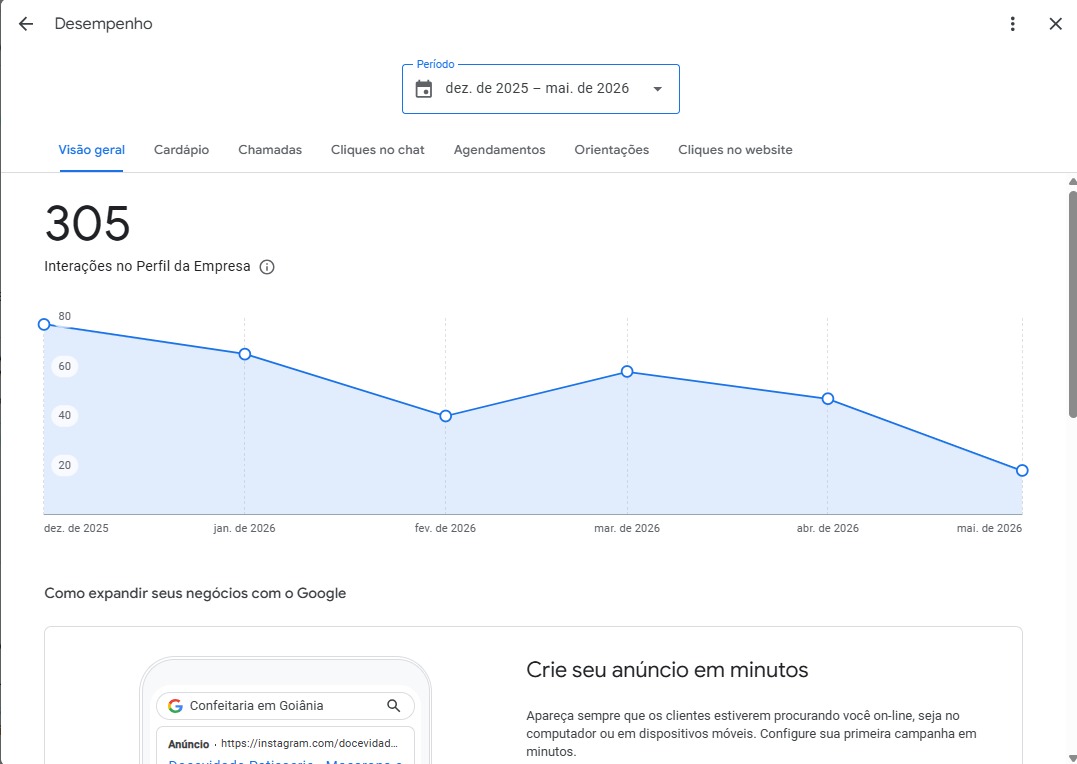Click the Google logo in ad preview
Image resolution: width=1077 pixels, height=764 pixels.
175,706
